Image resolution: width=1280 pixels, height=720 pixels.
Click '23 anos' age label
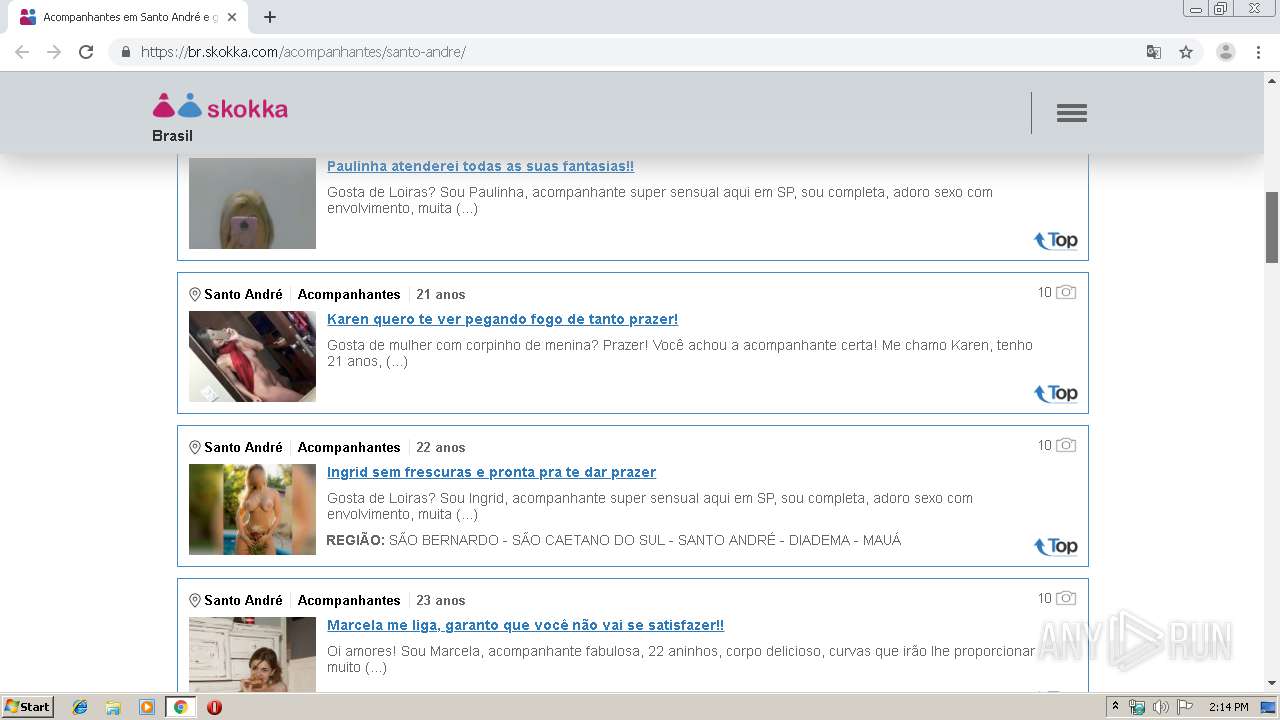[441, 600]
